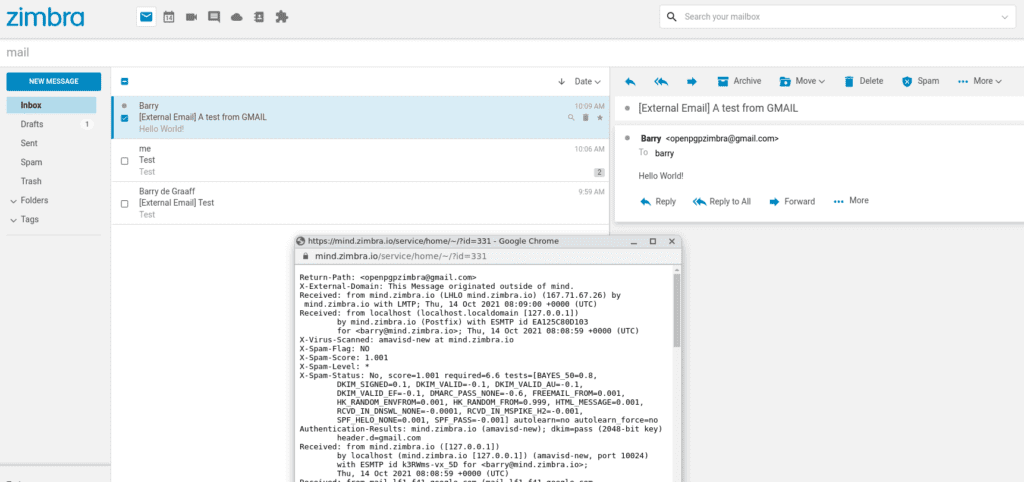Mark message as Spam
The height and width of the screenshot is (482, 1024).
pyautogui.click(x=920, y=81)
